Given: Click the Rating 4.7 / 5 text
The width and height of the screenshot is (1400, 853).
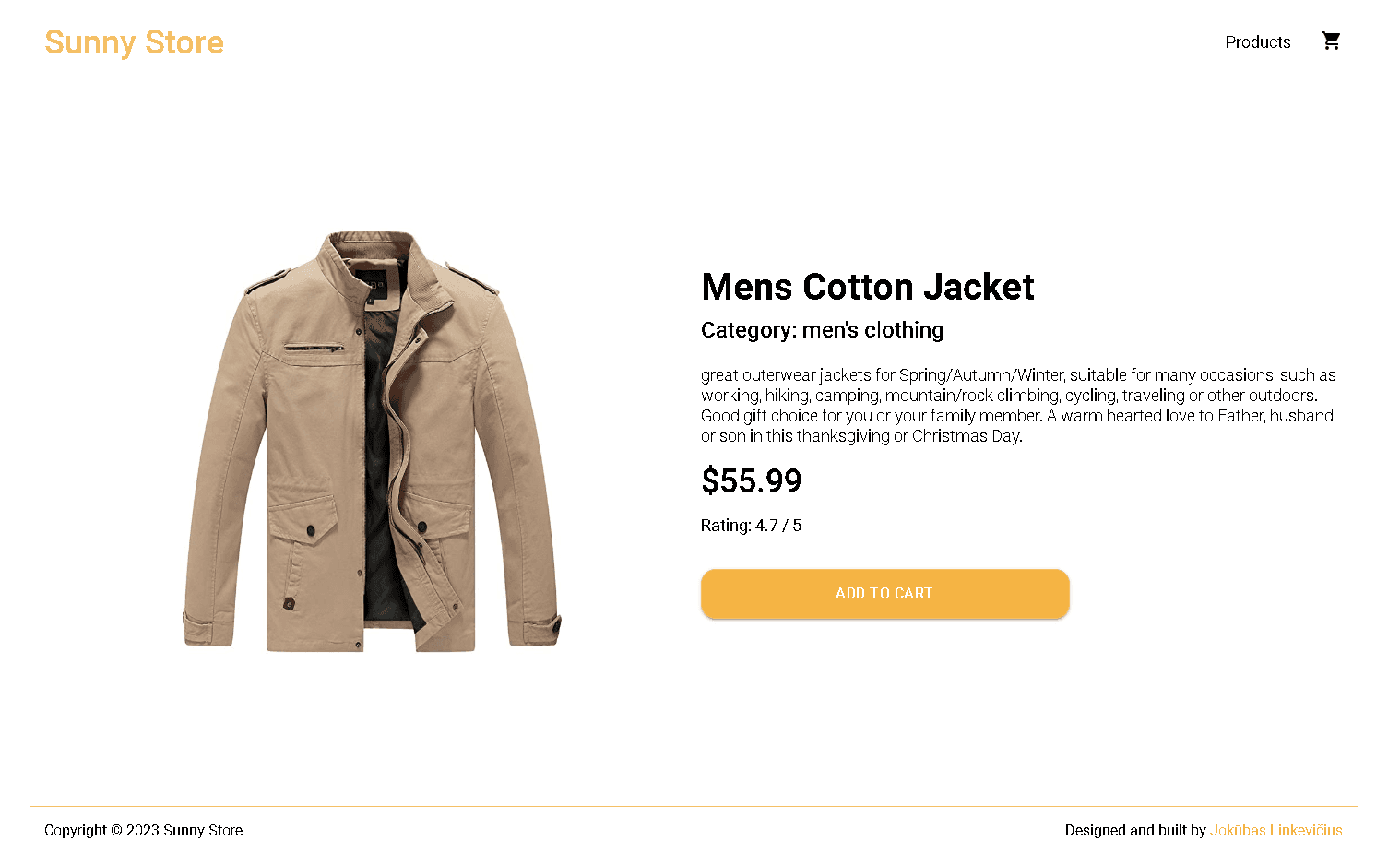Looking at the screenshot, I should click(751, 526).
